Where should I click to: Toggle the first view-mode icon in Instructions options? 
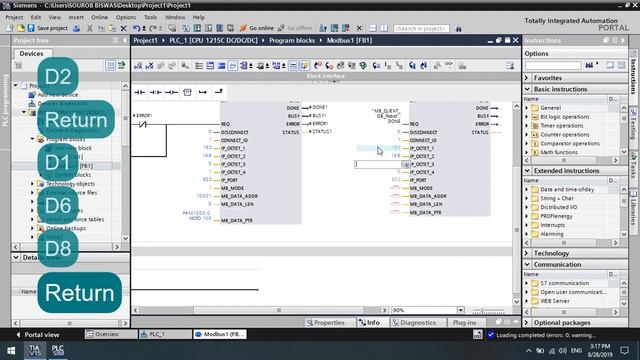[610, 65]
